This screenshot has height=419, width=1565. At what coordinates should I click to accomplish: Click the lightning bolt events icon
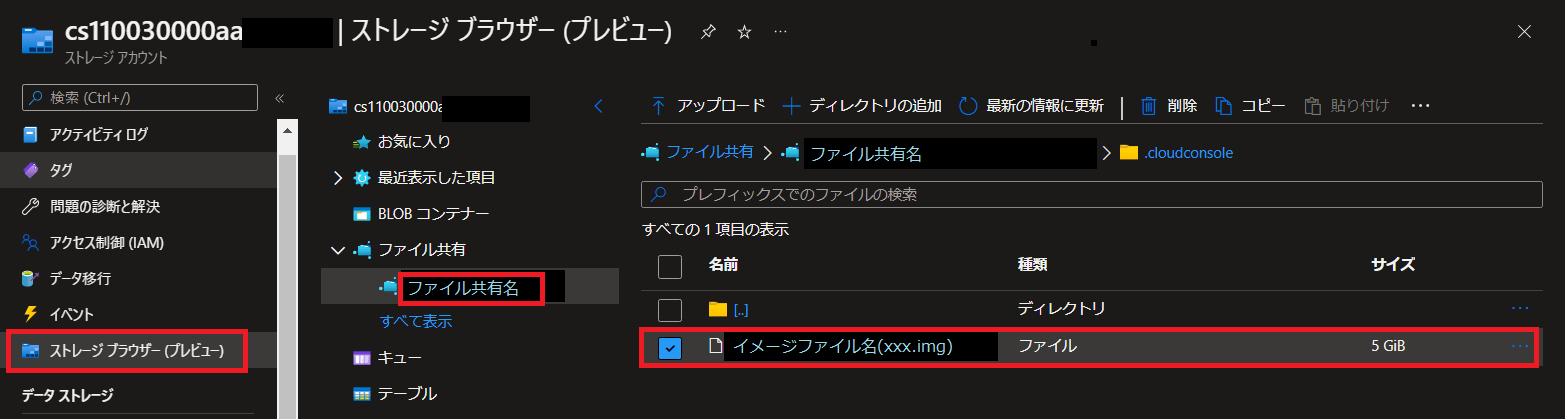pyautogui.click(x=30, y=314)
